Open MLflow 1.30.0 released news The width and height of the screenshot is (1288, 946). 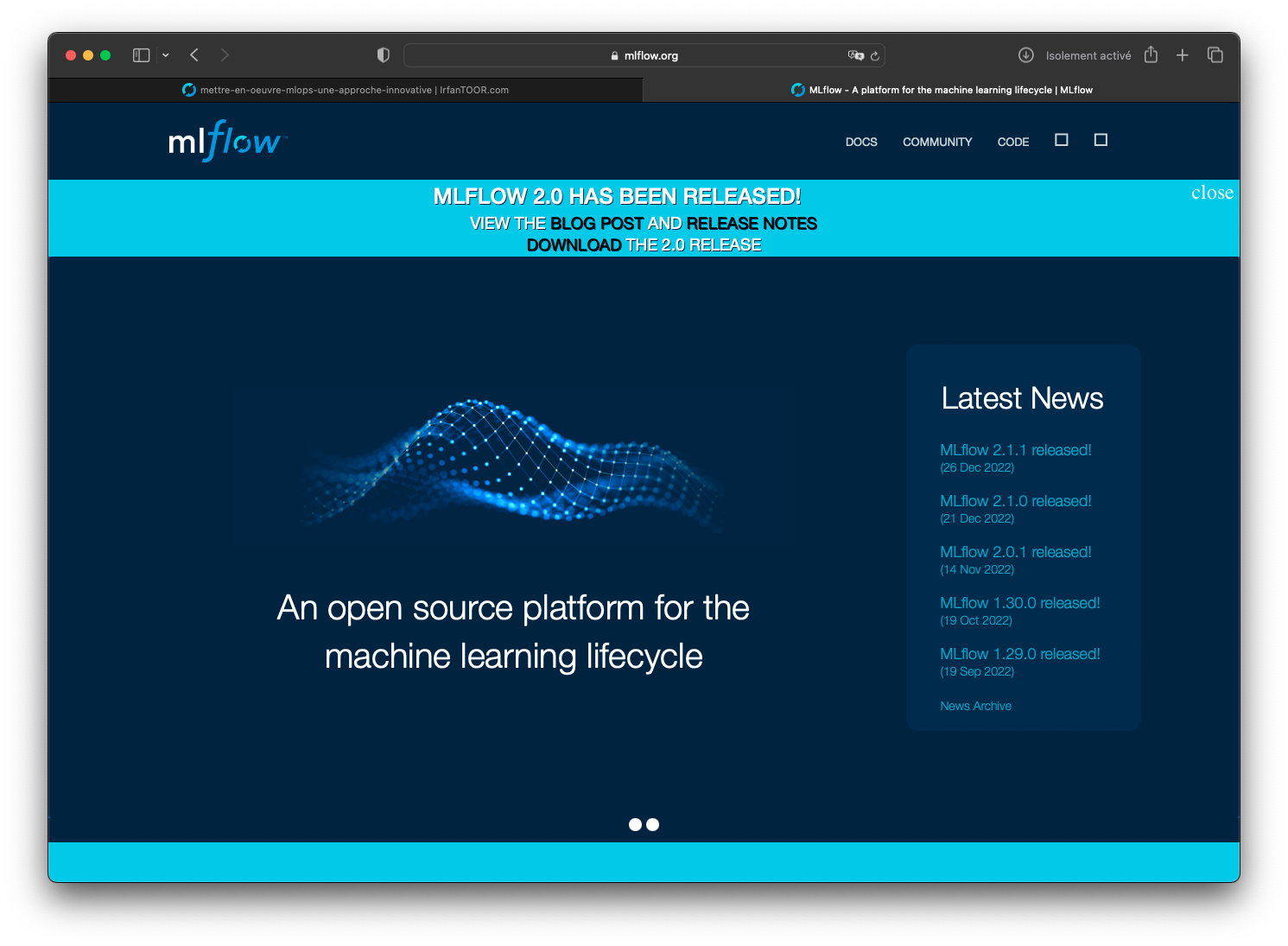(1020, 603)
